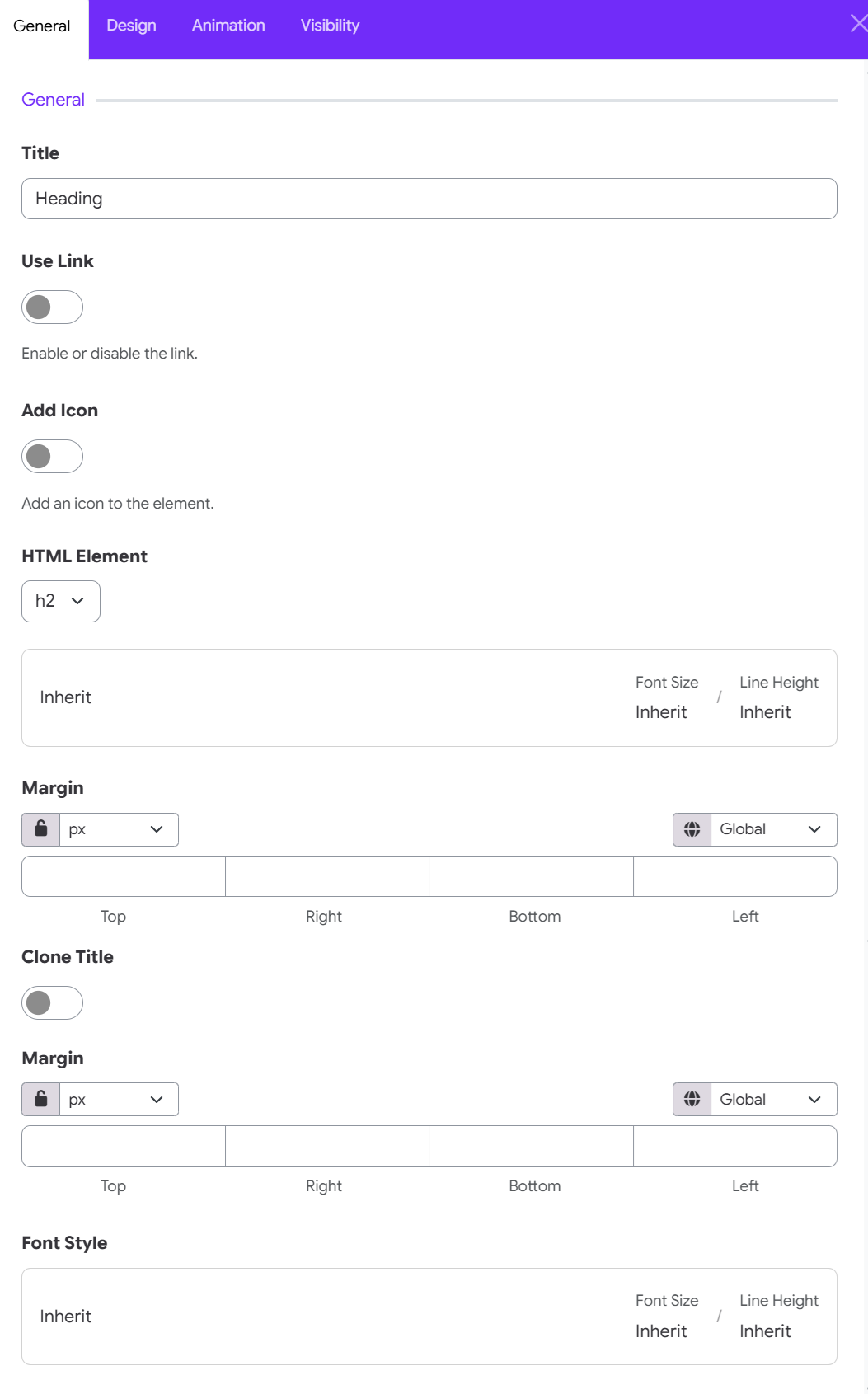Click globe icon in Clone Title Margin row
The height and width of the screenshot is (1394, 868).
pyautogui.click(x=692, y=1099)
